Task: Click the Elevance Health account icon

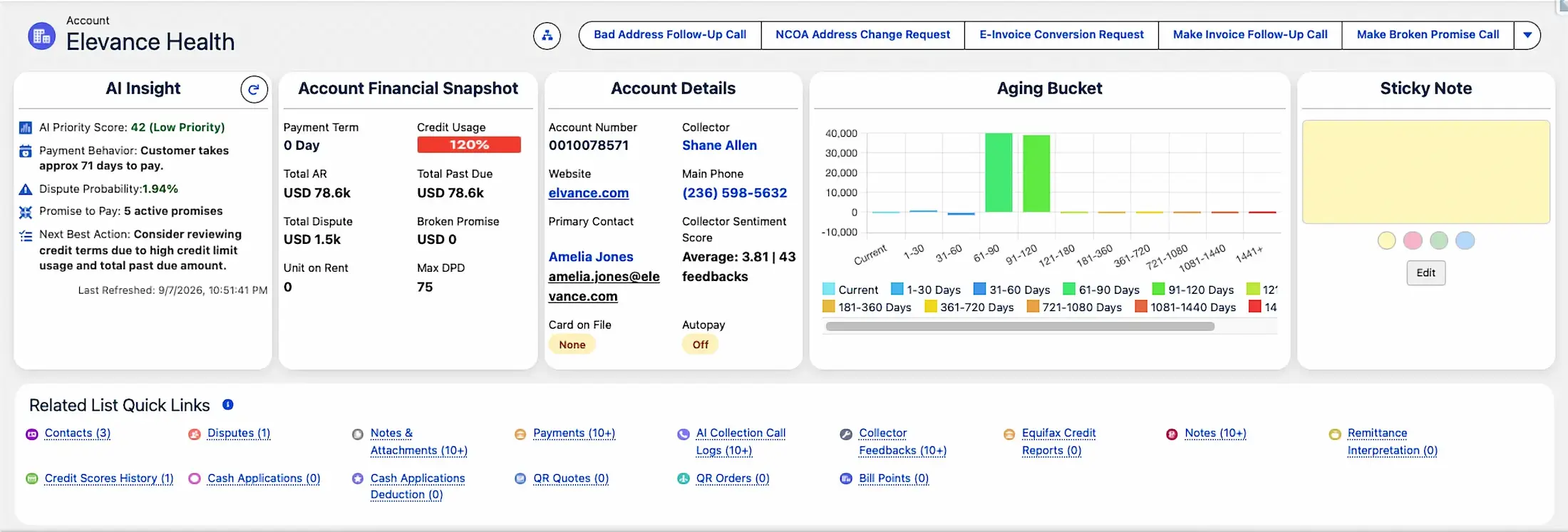Action: coord(41,36)
